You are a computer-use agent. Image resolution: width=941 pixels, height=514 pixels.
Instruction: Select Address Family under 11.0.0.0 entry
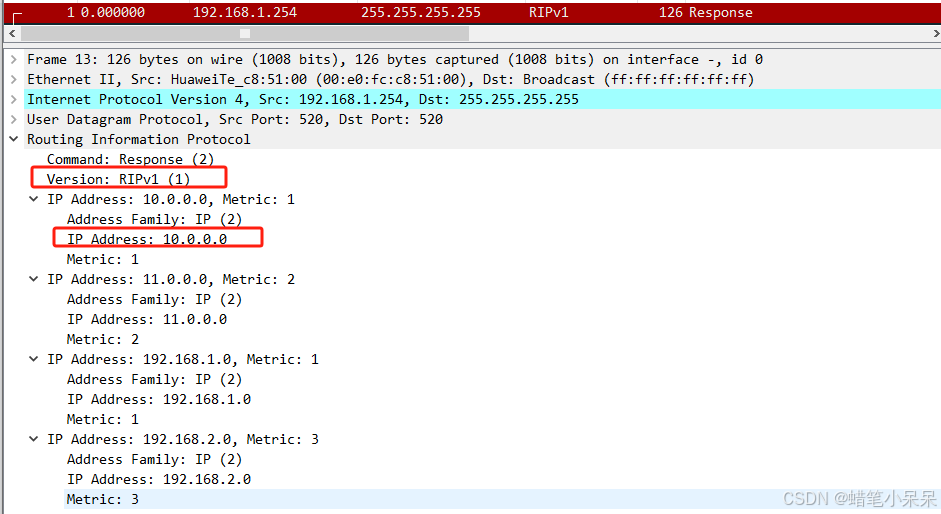point(154,299)
